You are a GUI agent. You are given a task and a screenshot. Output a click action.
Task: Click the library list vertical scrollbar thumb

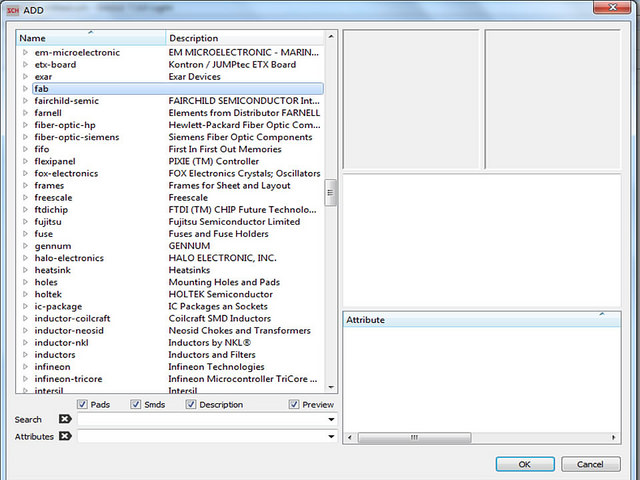[330, 193]
